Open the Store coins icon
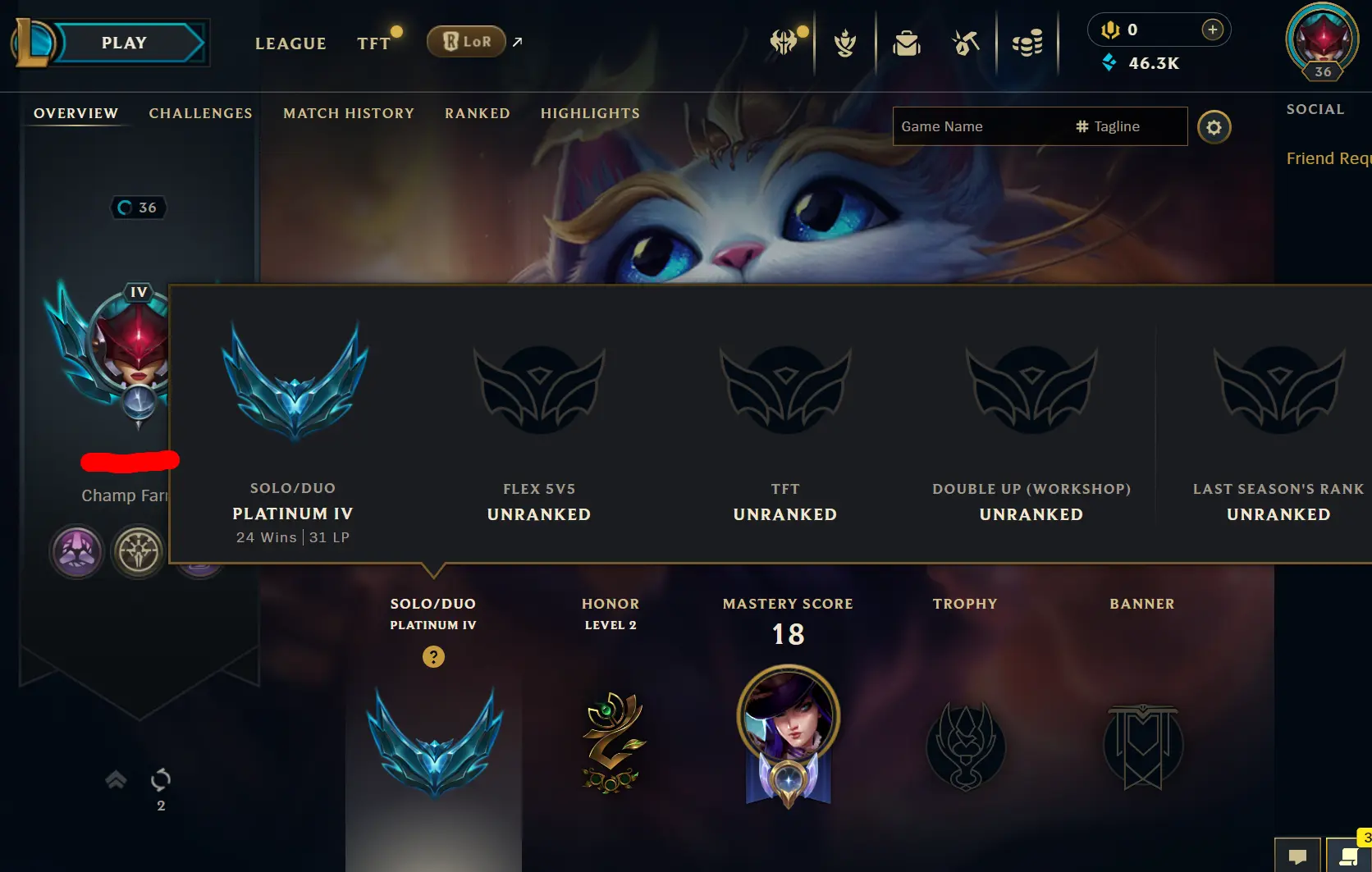1372x872 pixels. tap(1027, 42)
